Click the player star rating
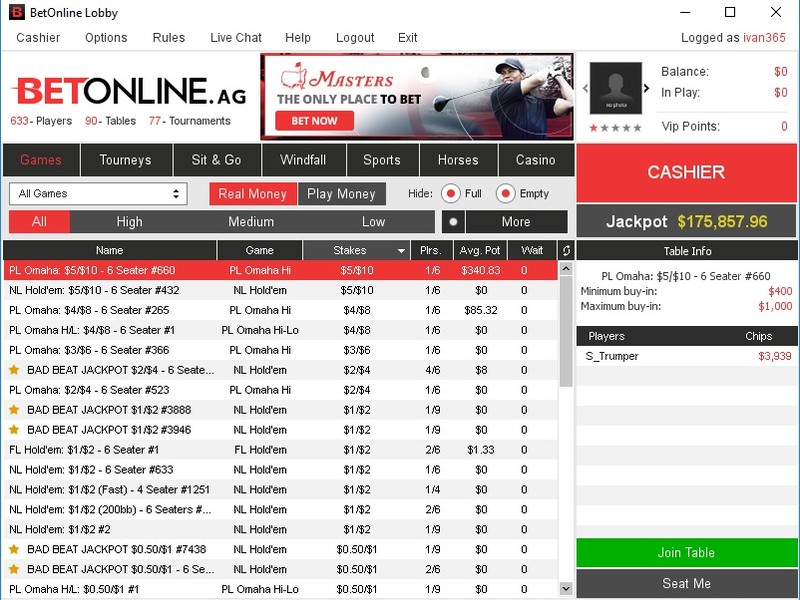 [x=615, y=128]
